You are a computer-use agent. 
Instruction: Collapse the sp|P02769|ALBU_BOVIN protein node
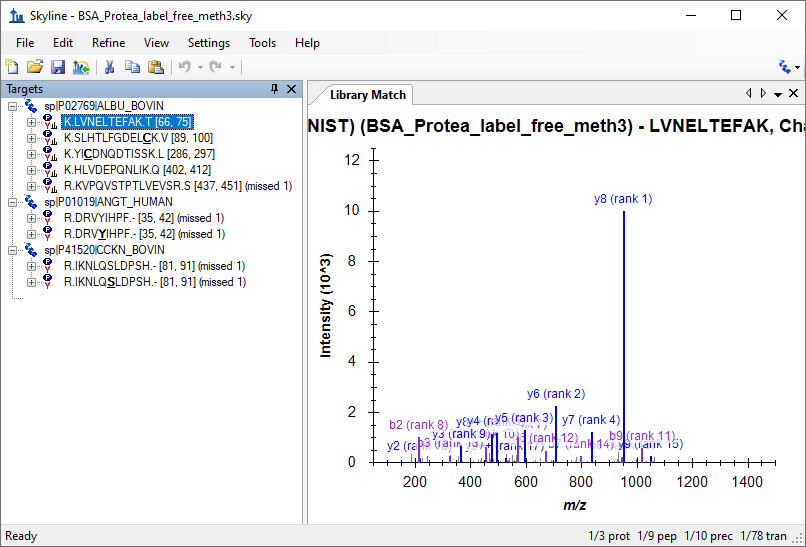[x=12, y=106]
